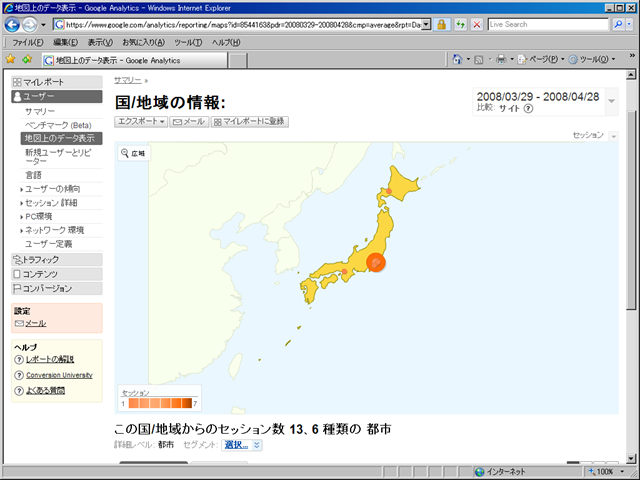The image size is (640, 480).
Task: Open the search options dropdown arrow
Action: [629, 24]
